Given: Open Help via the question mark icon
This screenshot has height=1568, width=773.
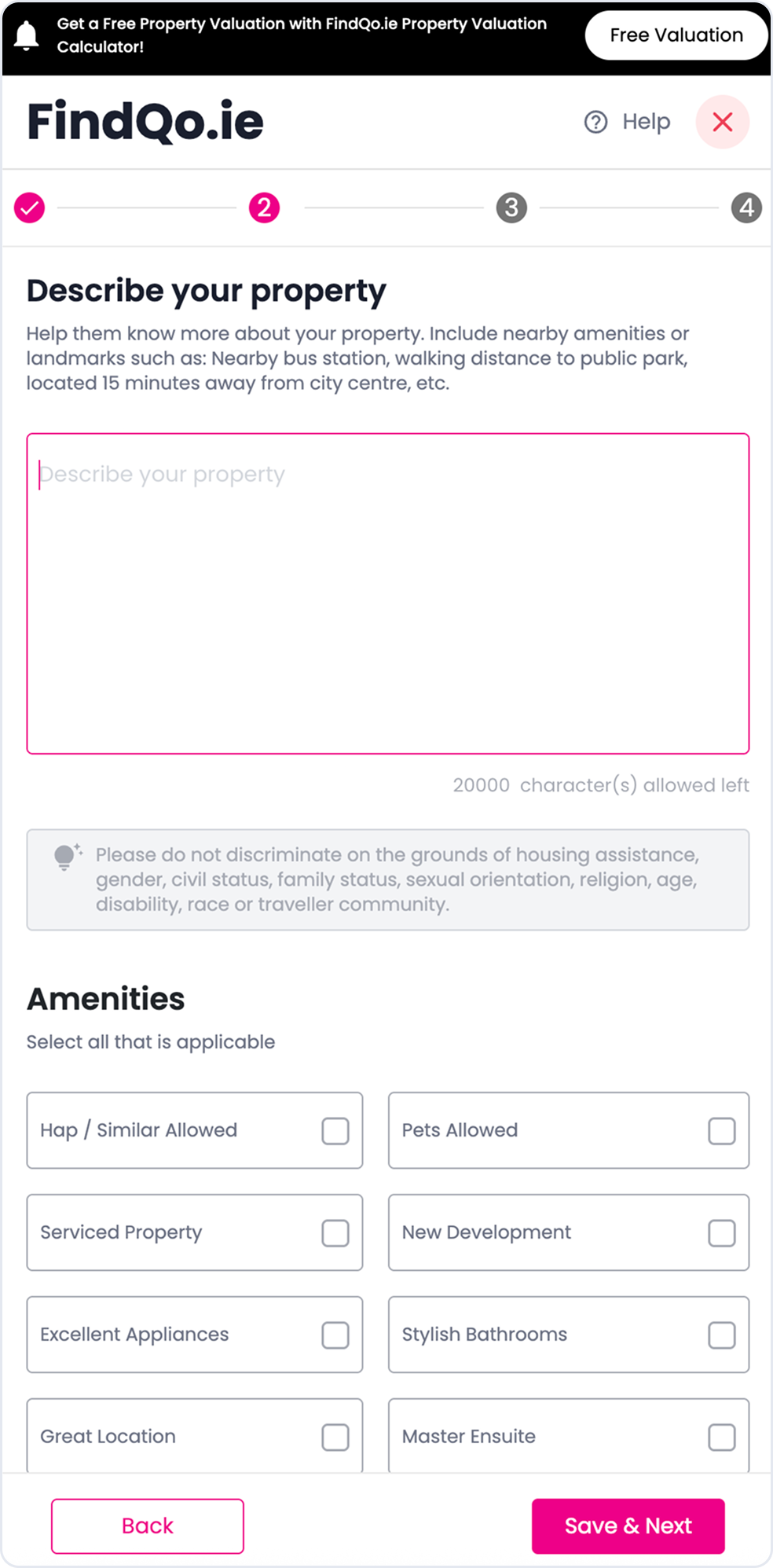Looking at the screenshot, I should click(595, 122).
